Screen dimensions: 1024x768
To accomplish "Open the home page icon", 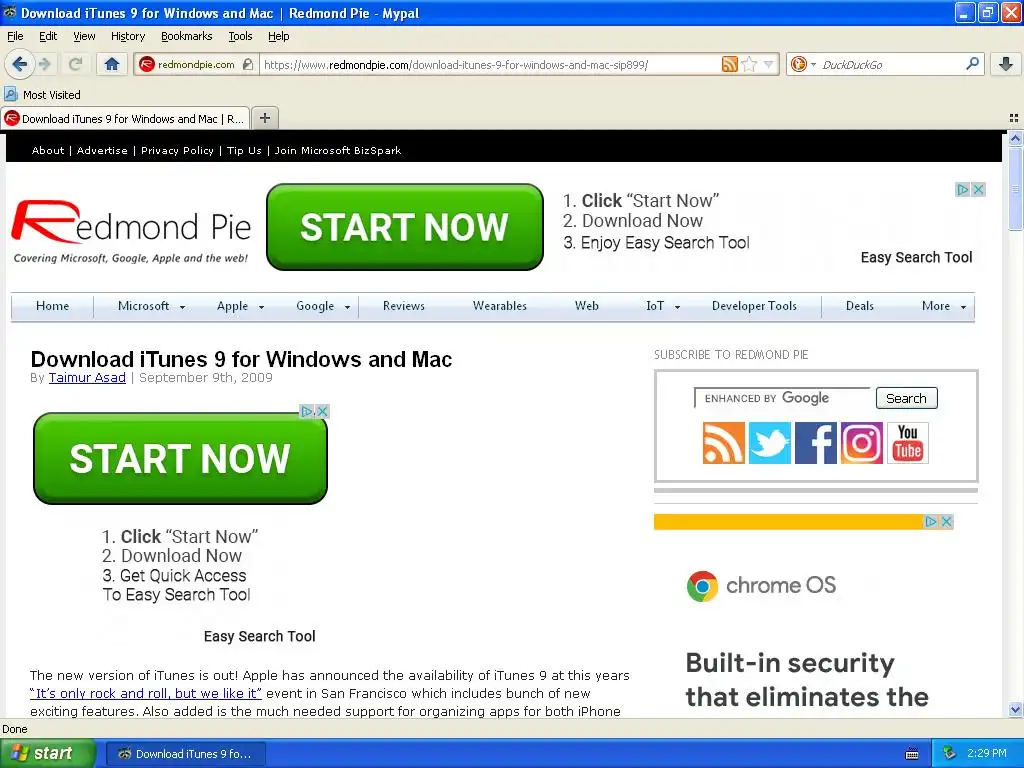I will coord(112,64).
